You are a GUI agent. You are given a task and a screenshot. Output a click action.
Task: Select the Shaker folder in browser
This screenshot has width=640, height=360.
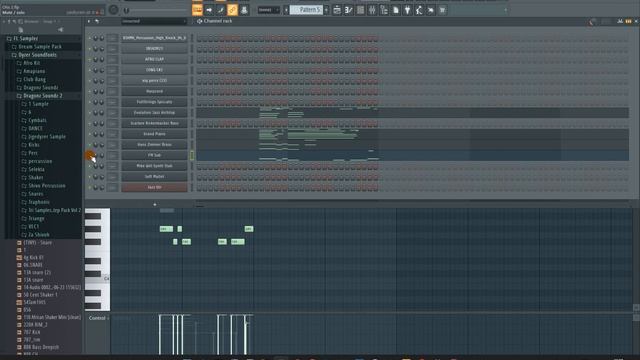(36, 177)
